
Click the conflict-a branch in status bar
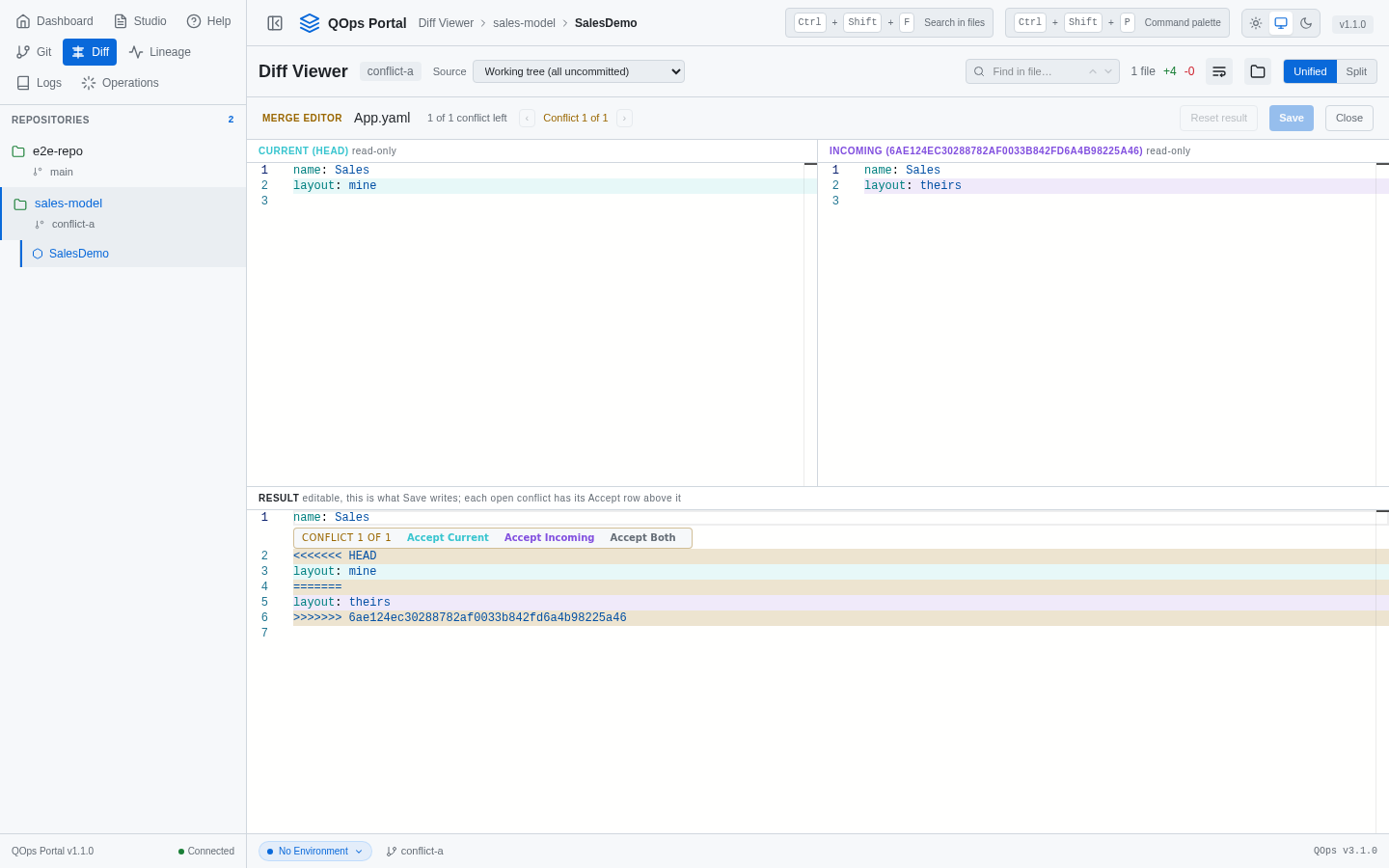coord(415,852)
